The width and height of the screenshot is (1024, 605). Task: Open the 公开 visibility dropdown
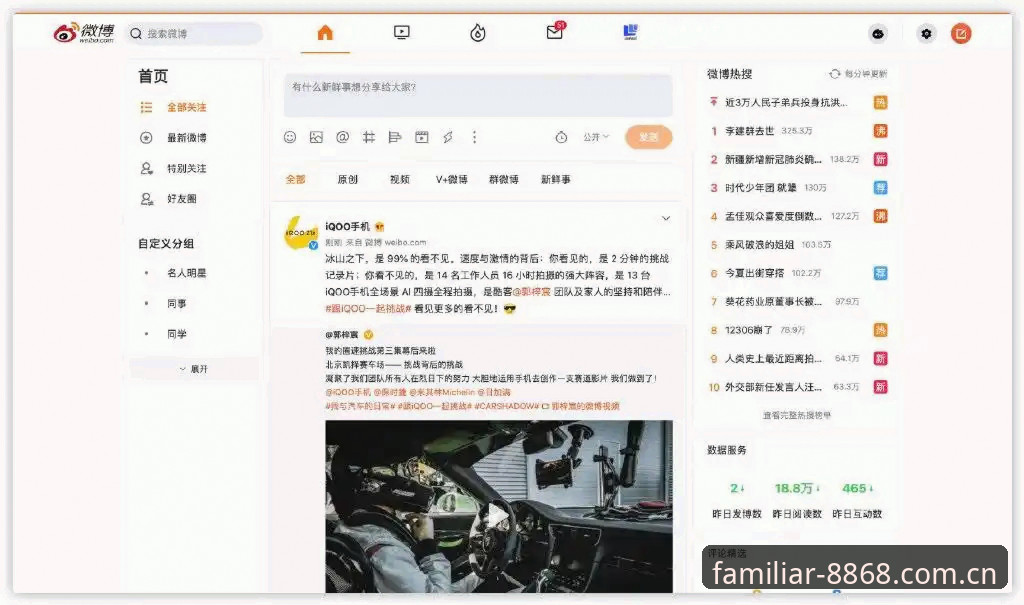point(596,137)
